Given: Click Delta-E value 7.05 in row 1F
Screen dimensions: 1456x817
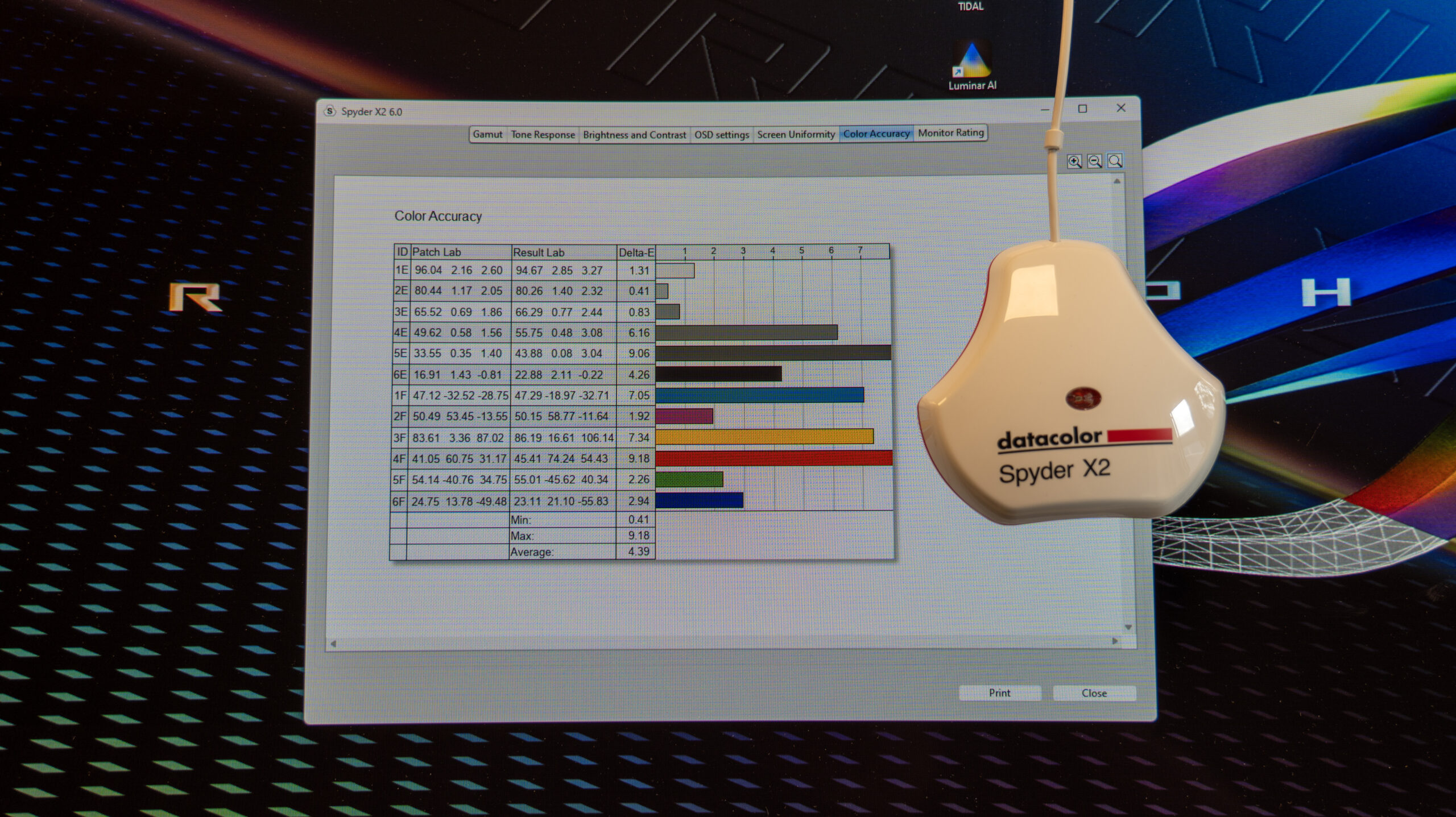Looking at the screenshot, I should (639, 395).
